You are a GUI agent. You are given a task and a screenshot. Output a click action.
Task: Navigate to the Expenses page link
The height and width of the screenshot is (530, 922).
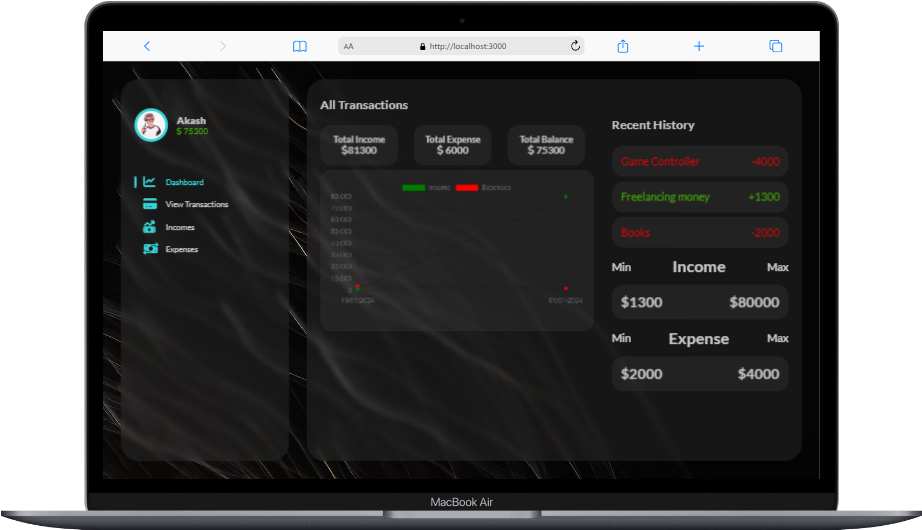pyautogui.click(x=182, y=249)
